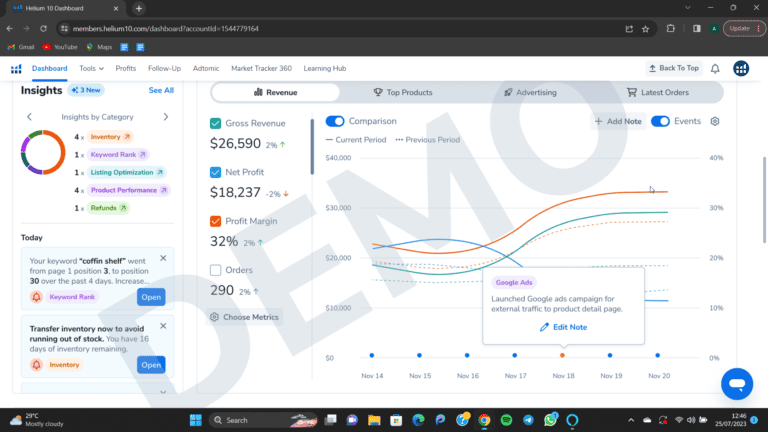Open WhatsApp from the taskbar
This screenshot has width=768, height=432.
tap(550, 420)
